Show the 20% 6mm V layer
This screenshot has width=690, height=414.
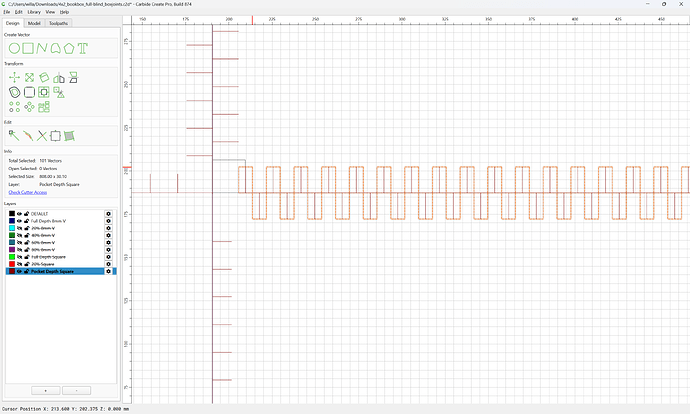[x=19, y=228]
